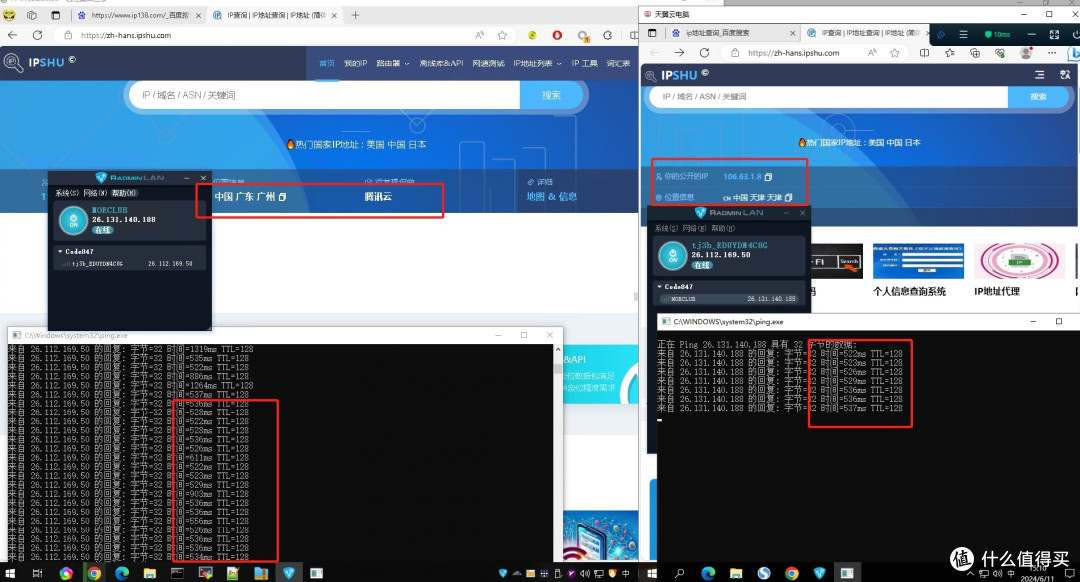Bookmark page with star in left browser
The image size is (1080, 582).
[x=502, y=35]
